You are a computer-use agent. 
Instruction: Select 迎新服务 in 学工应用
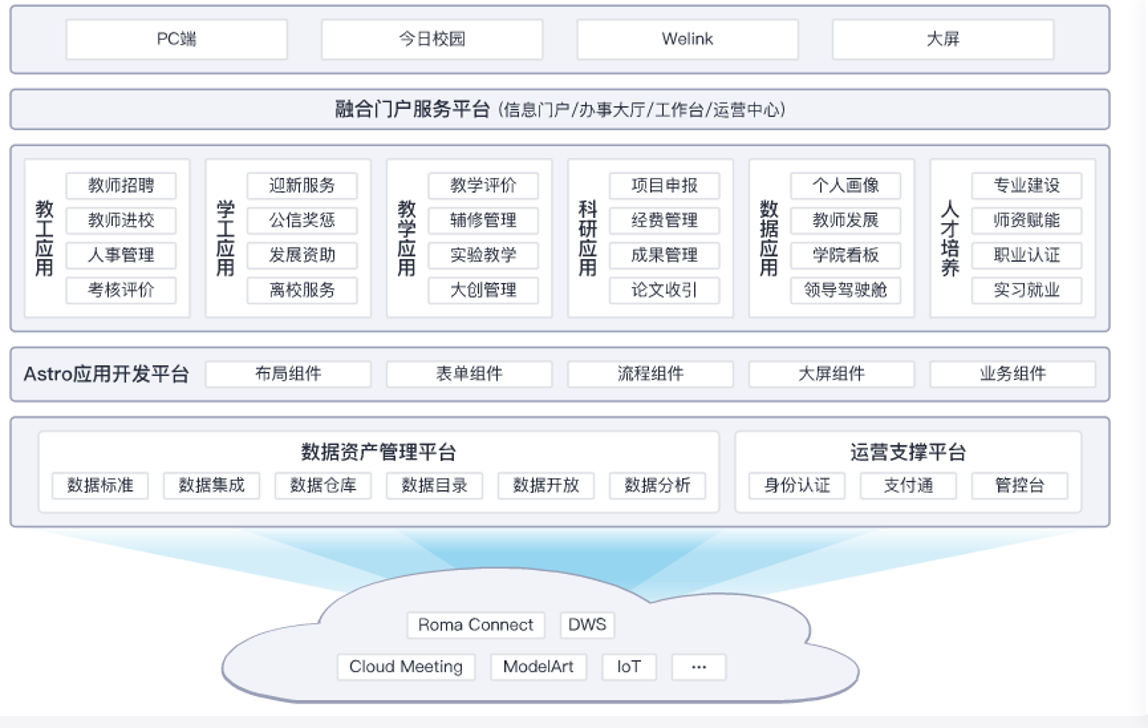tap(304, 185)
